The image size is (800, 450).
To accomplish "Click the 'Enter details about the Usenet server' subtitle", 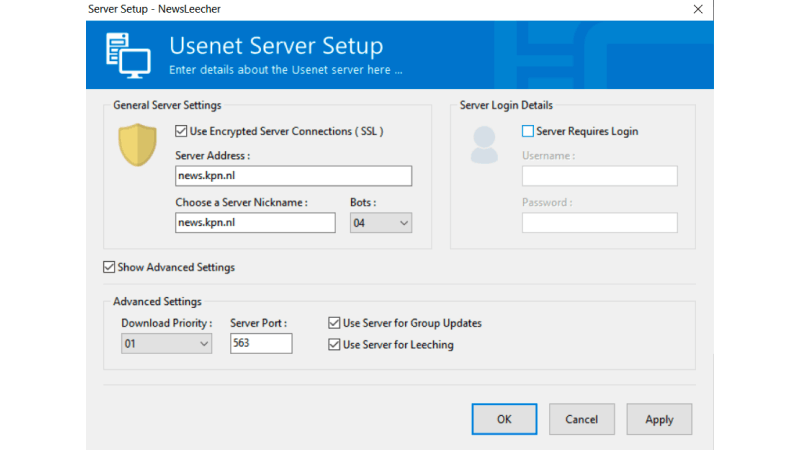I will (x=286, y=70).
